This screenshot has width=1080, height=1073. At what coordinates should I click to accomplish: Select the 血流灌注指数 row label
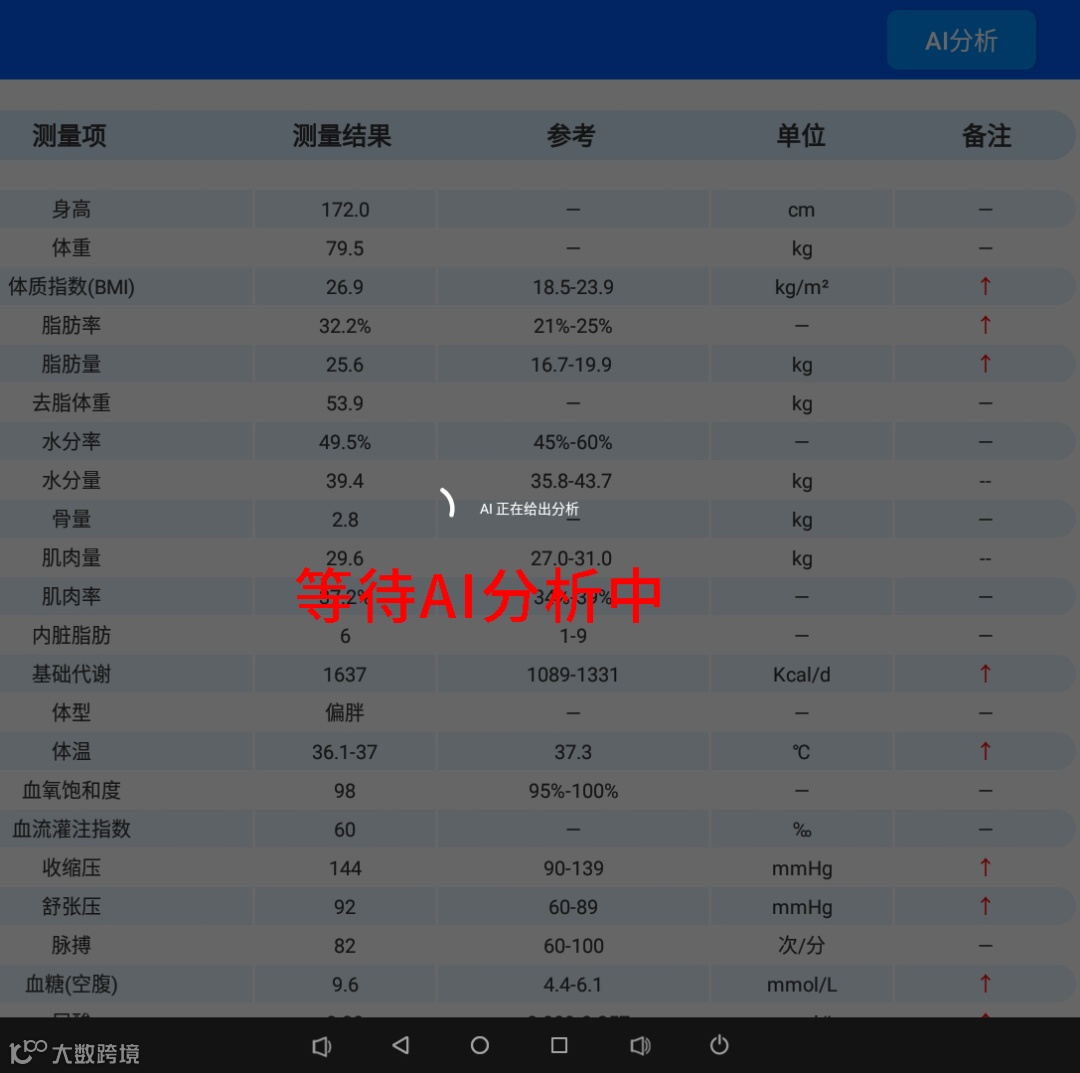pyautogui.click(x=71, y=829)
